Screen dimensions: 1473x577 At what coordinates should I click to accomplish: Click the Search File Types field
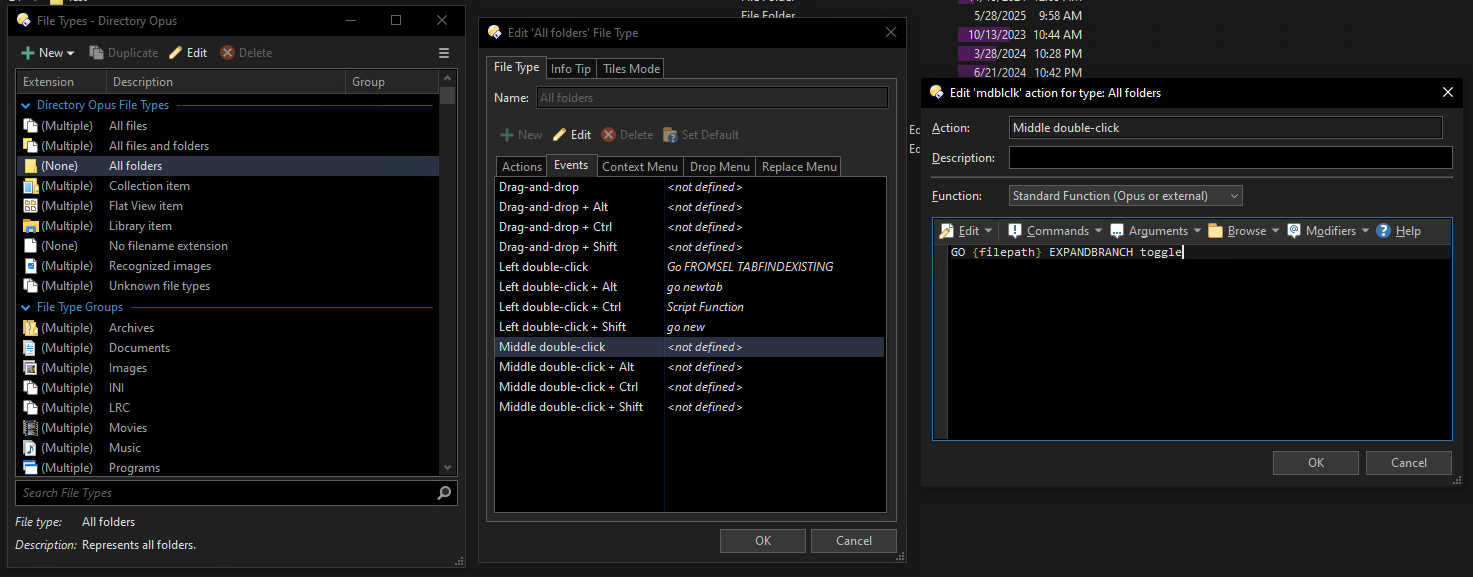(x=226, y=493)
